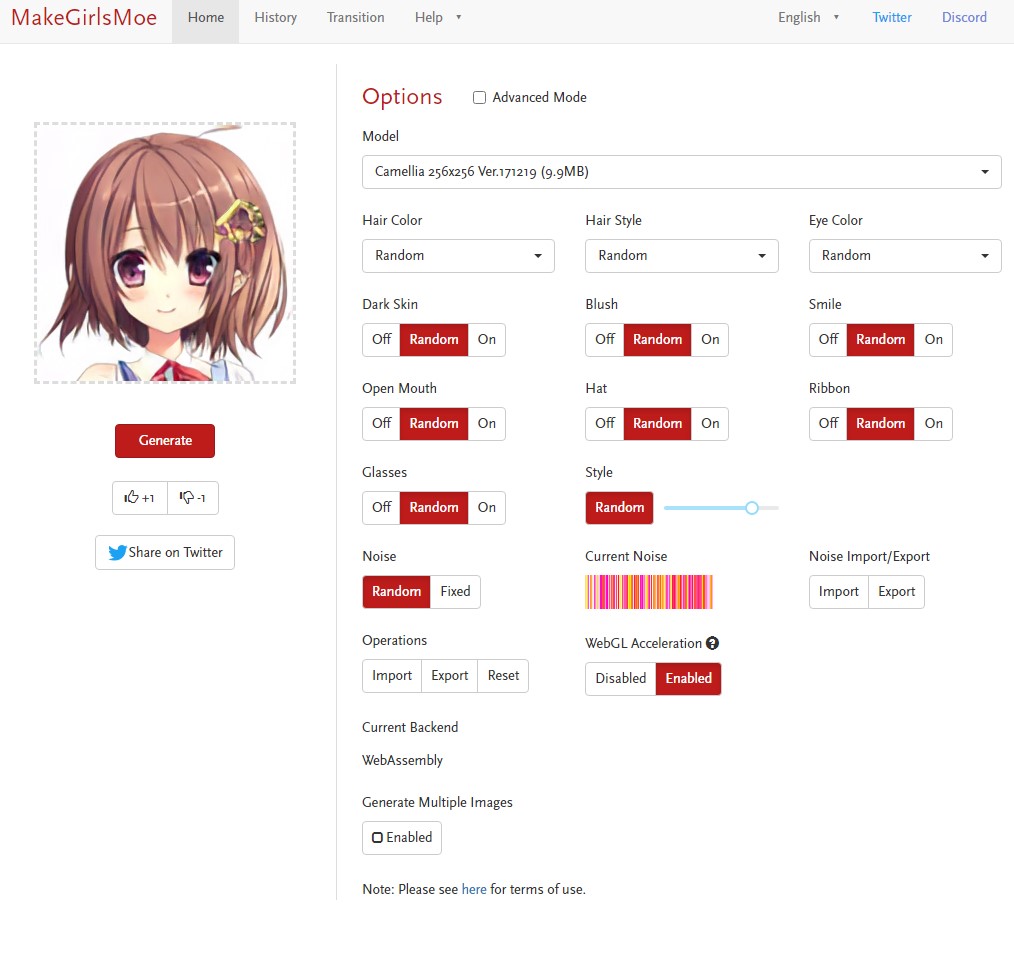Click the thumbs down -1 button
This screenshot has width=1014, height=953.
[193, 498]
